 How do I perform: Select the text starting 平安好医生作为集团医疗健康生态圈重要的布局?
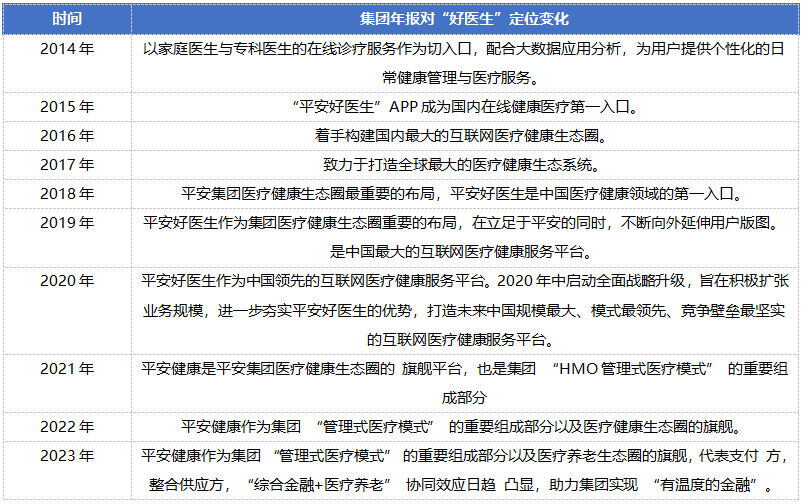[461, 223]
